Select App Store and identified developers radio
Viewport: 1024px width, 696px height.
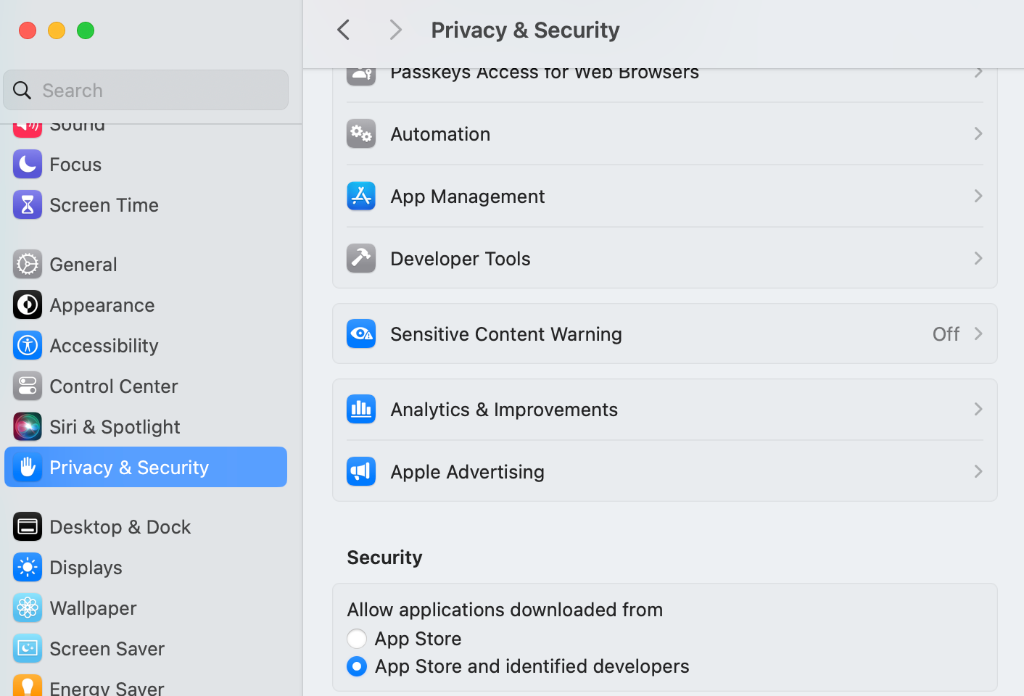click(357, 667)
